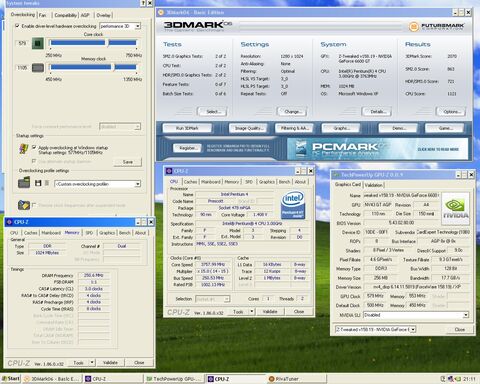
Task: Open the Graphs button in 3DMark06
Action: tap(341, 128)
